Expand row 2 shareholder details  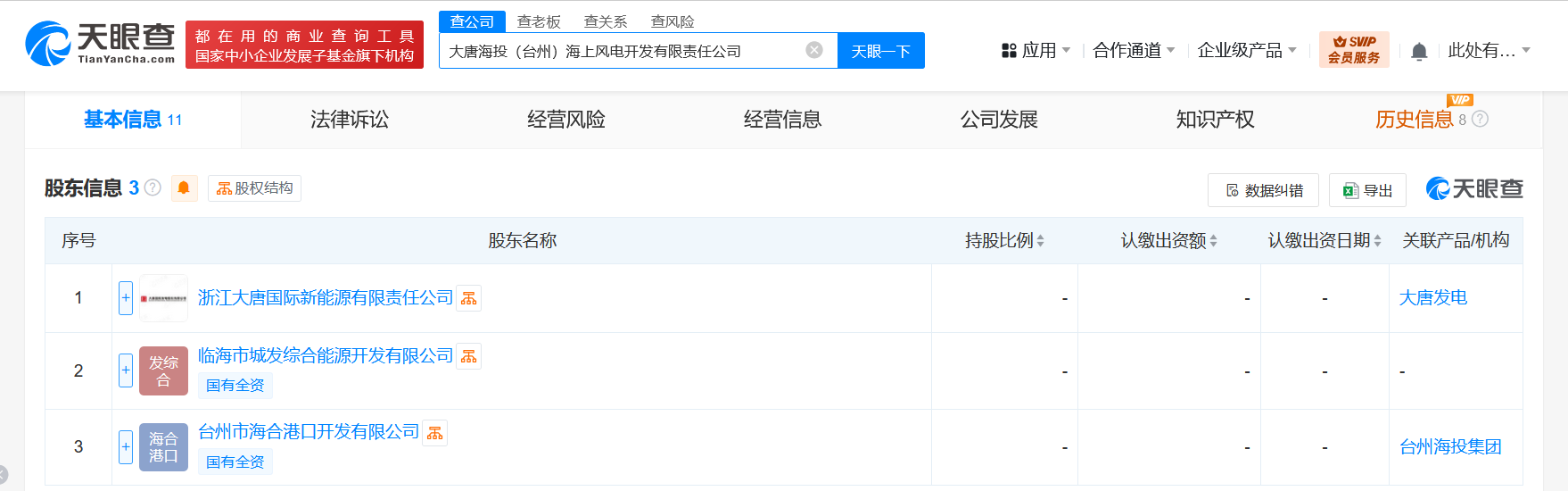click(x=126, y=370)
